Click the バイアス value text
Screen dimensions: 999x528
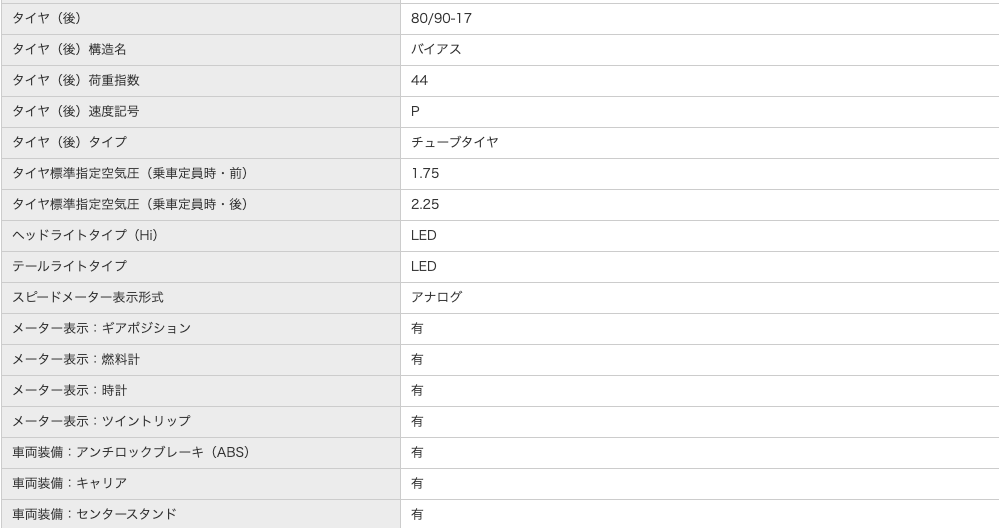[436, 50]
